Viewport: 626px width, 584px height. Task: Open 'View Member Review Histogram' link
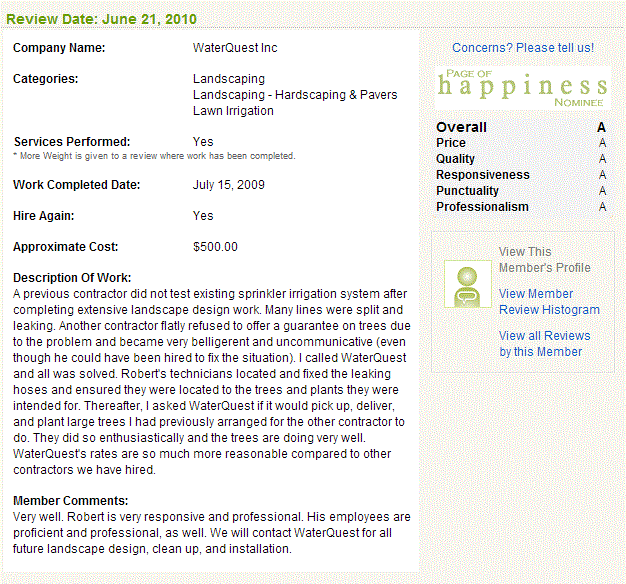[x=549, y=302]
